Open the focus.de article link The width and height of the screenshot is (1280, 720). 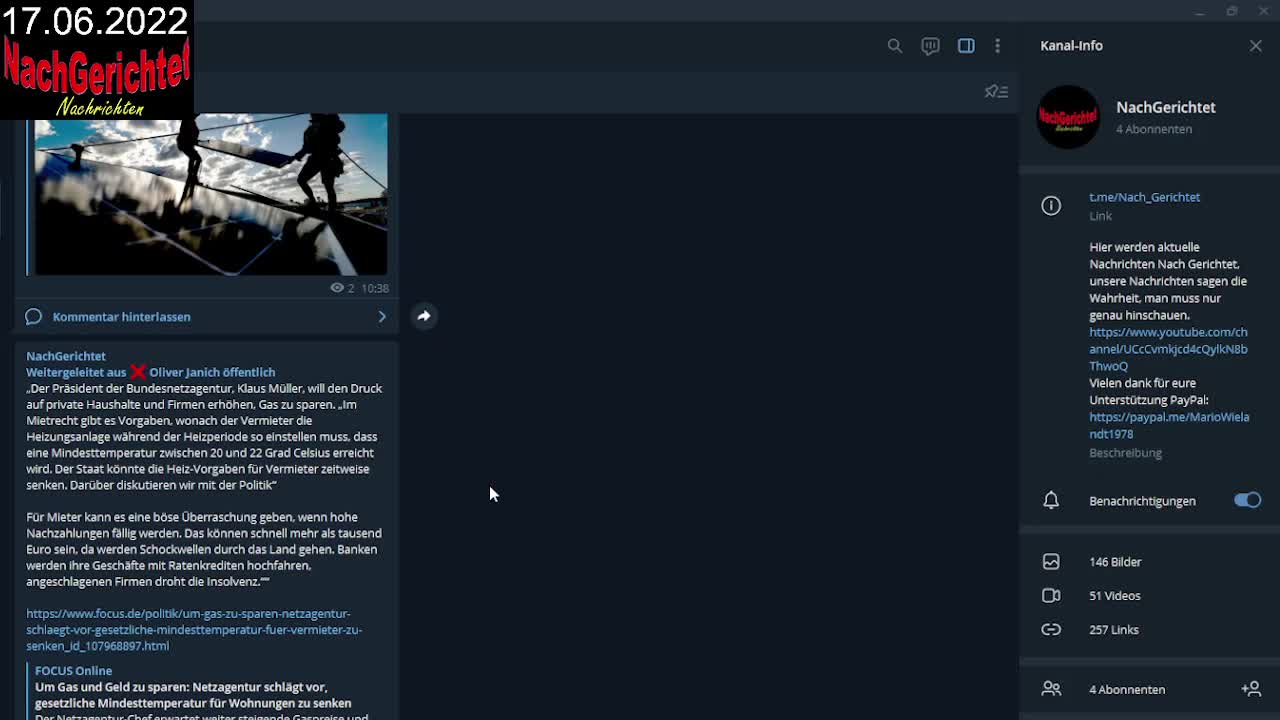click(194, 630)
